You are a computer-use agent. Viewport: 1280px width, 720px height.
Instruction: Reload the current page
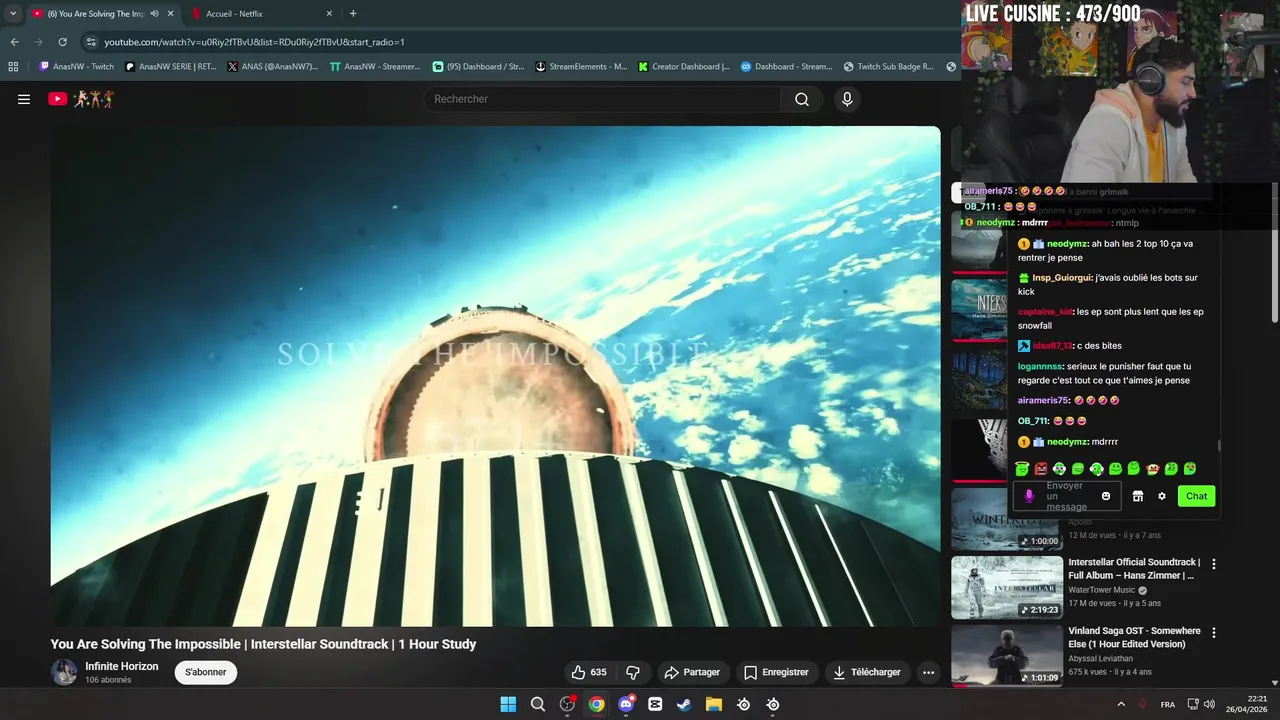(x=62, y=42)
